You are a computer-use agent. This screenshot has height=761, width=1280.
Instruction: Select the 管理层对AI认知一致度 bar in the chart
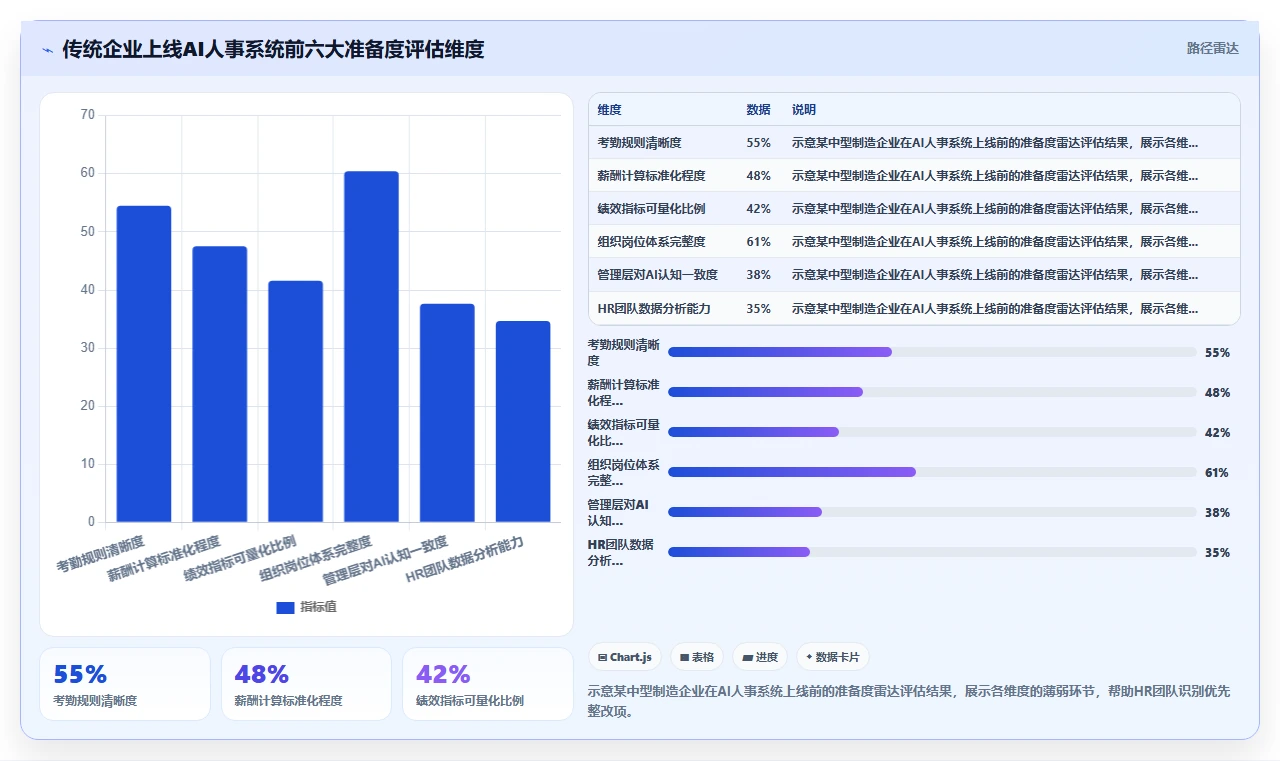click(447, 413)
